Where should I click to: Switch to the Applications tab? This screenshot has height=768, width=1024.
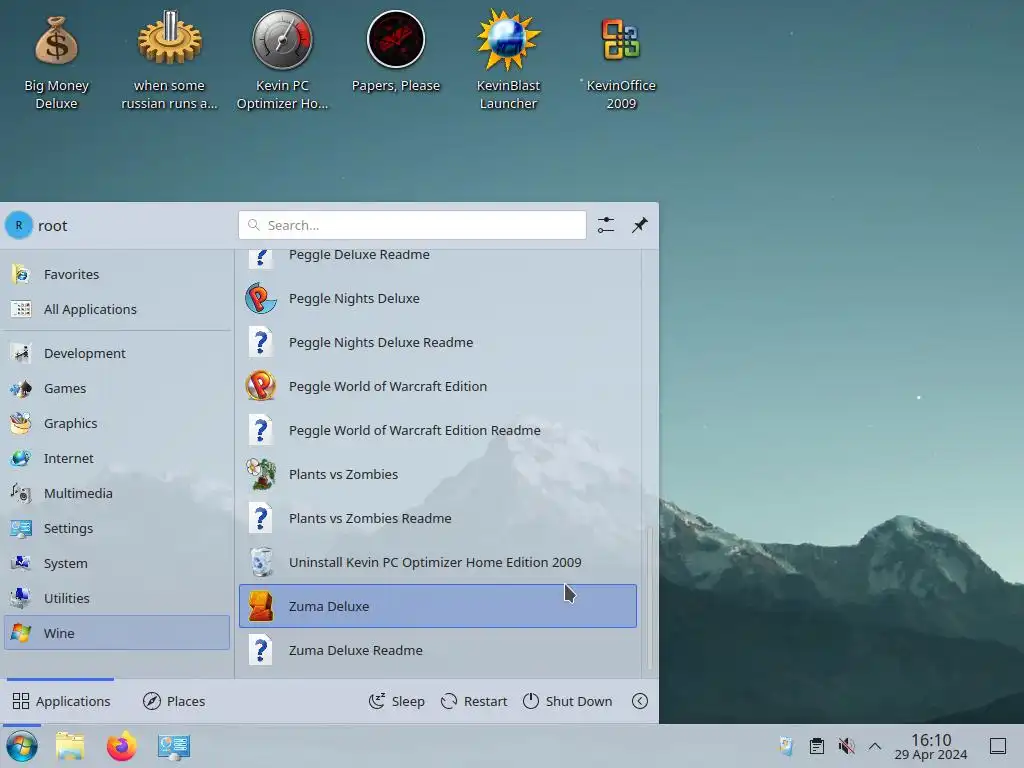[x=61, y=701]
